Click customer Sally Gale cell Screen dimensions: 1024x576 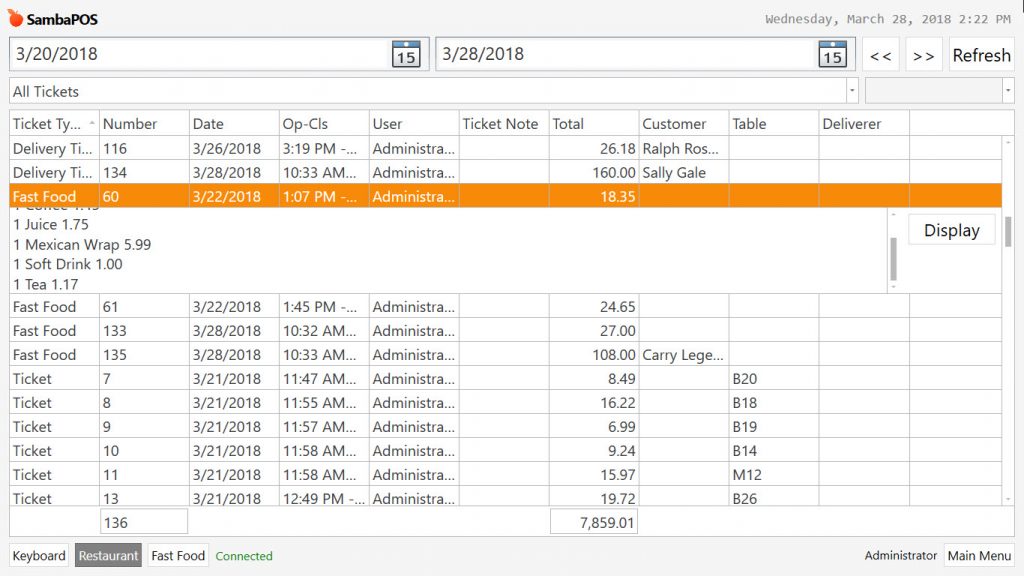[x=684, y=172]
